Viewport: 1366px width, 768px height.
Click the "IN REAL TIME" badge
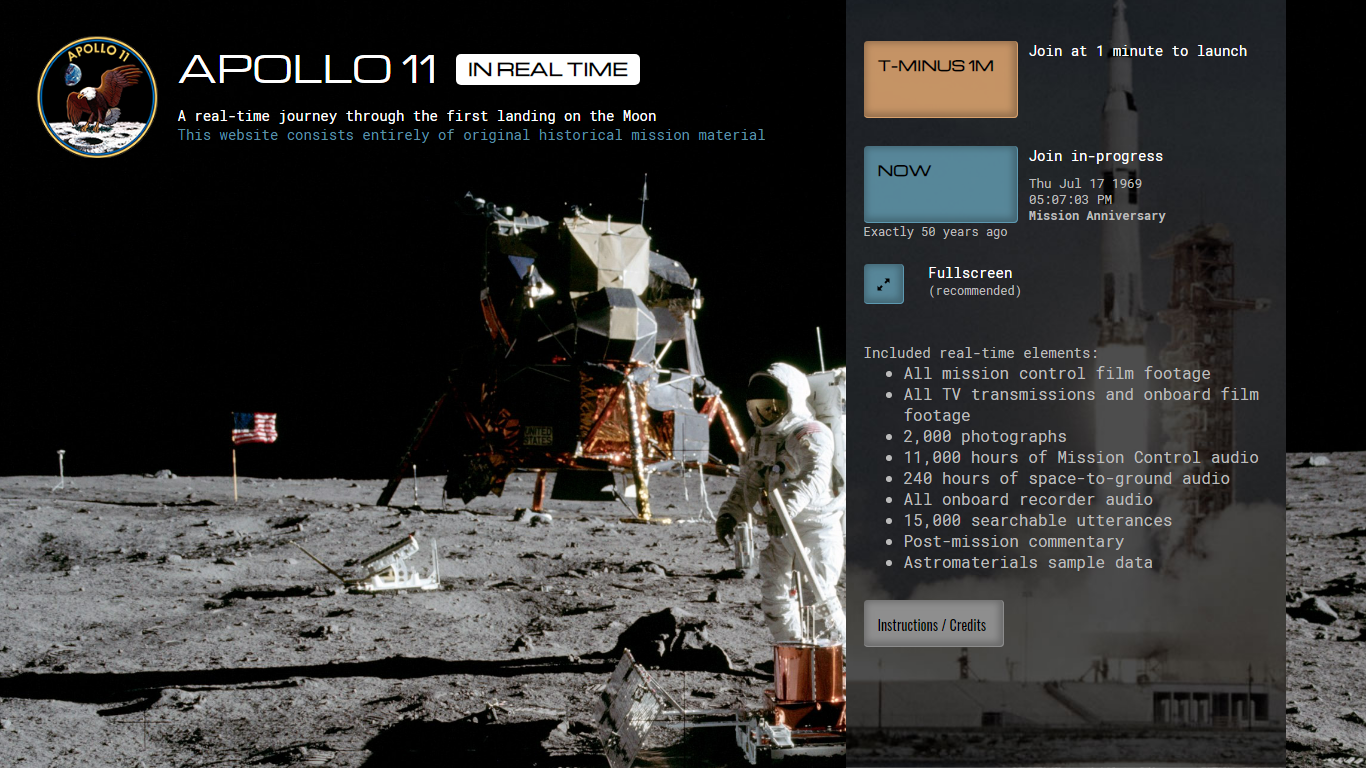pyautogui.click(x=548, y=70)
